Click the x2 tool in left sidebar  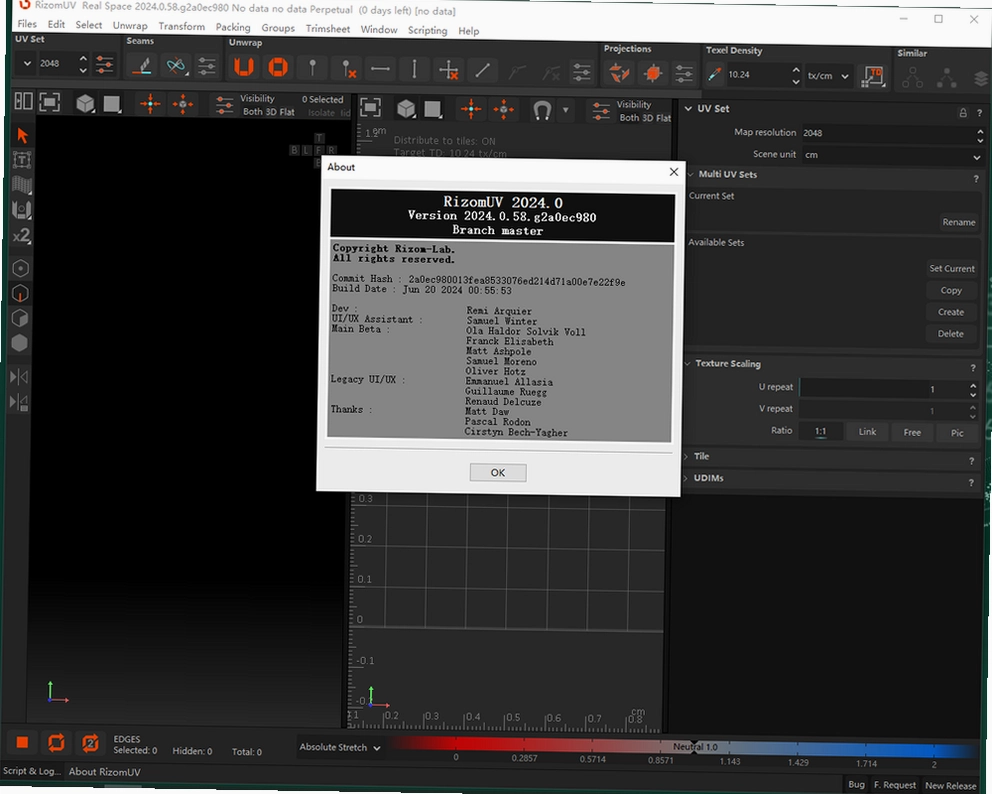coord(22,236)
